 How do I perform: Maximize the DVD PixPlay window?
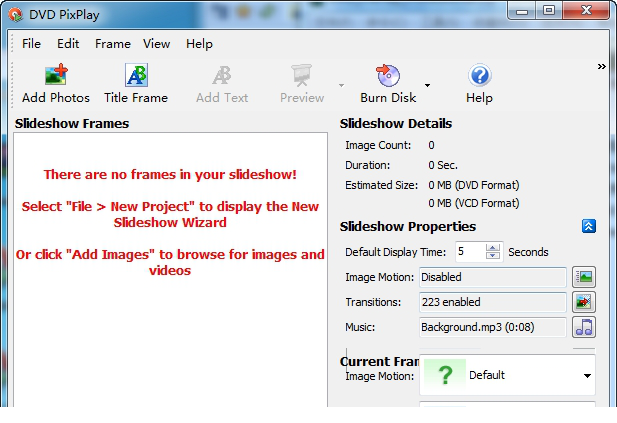pos(549,11)
